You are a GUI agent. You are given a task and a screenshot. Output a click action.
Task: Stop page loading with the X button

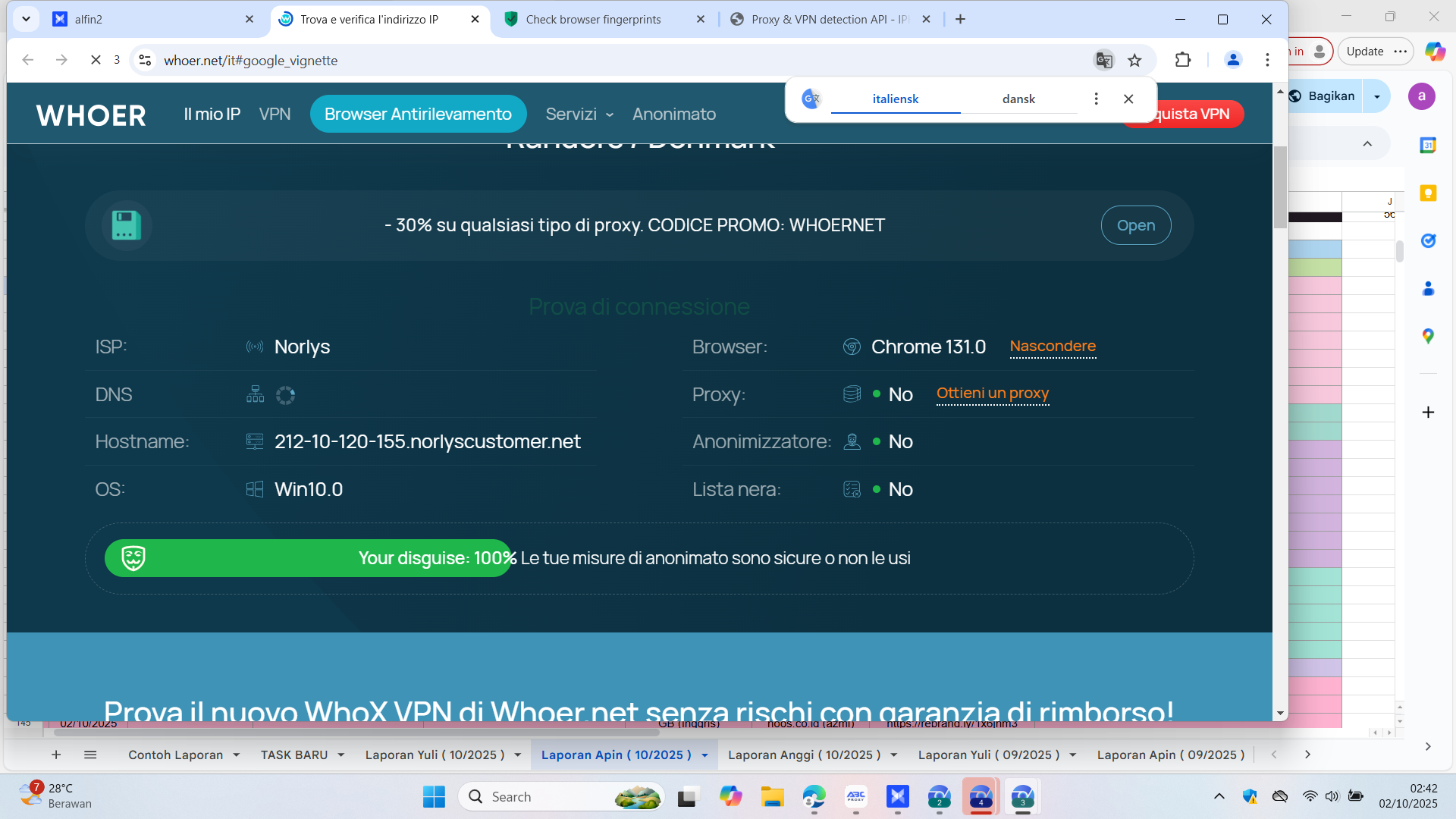click(96, 60)
